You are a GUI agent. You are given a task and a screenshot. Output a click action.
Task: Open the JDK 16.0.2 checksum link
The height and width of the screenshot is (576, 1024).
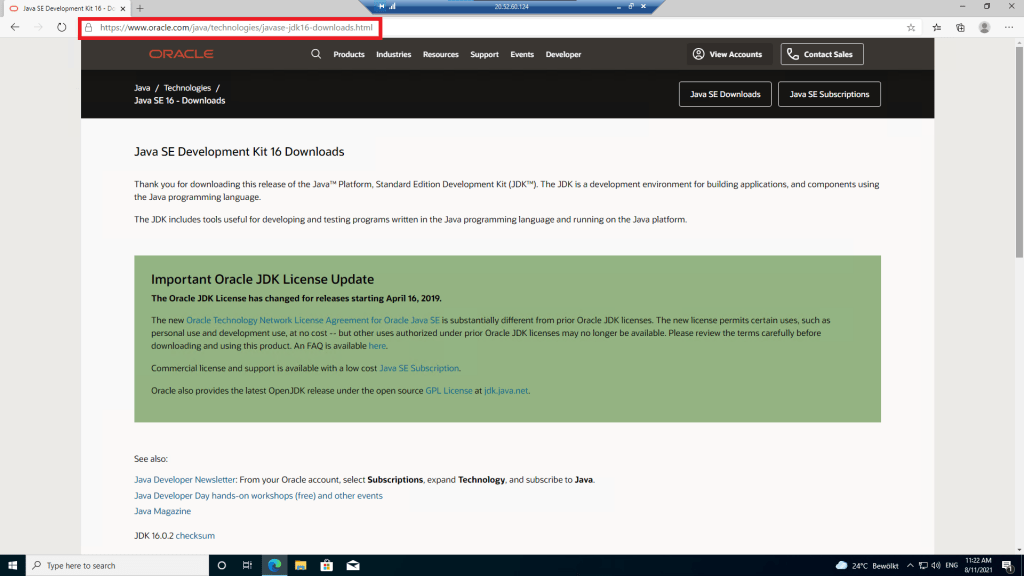click(x=195, y=535)
